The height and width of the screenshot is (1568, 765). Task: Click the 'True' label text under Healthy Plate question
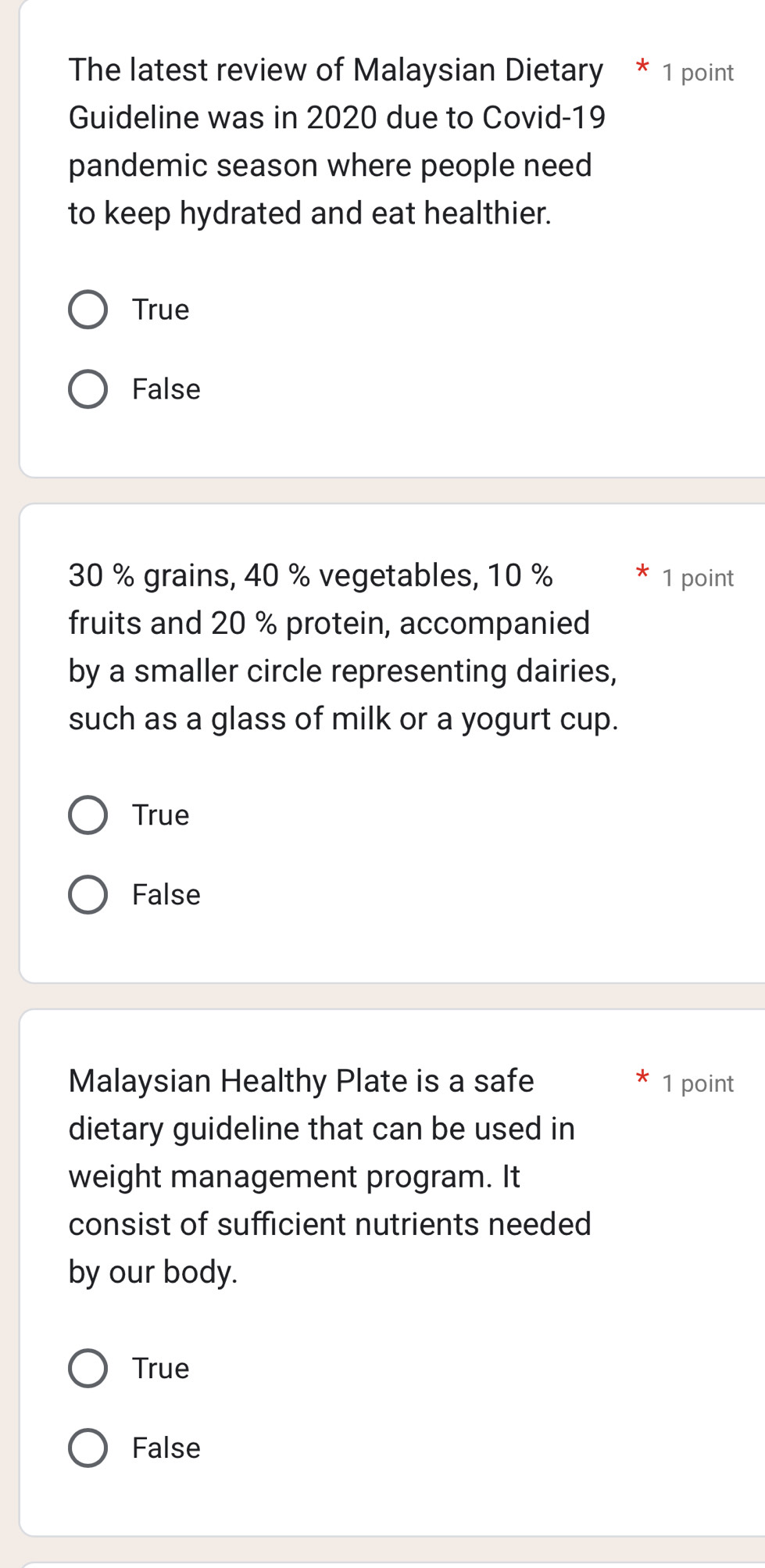[161, 1368]
